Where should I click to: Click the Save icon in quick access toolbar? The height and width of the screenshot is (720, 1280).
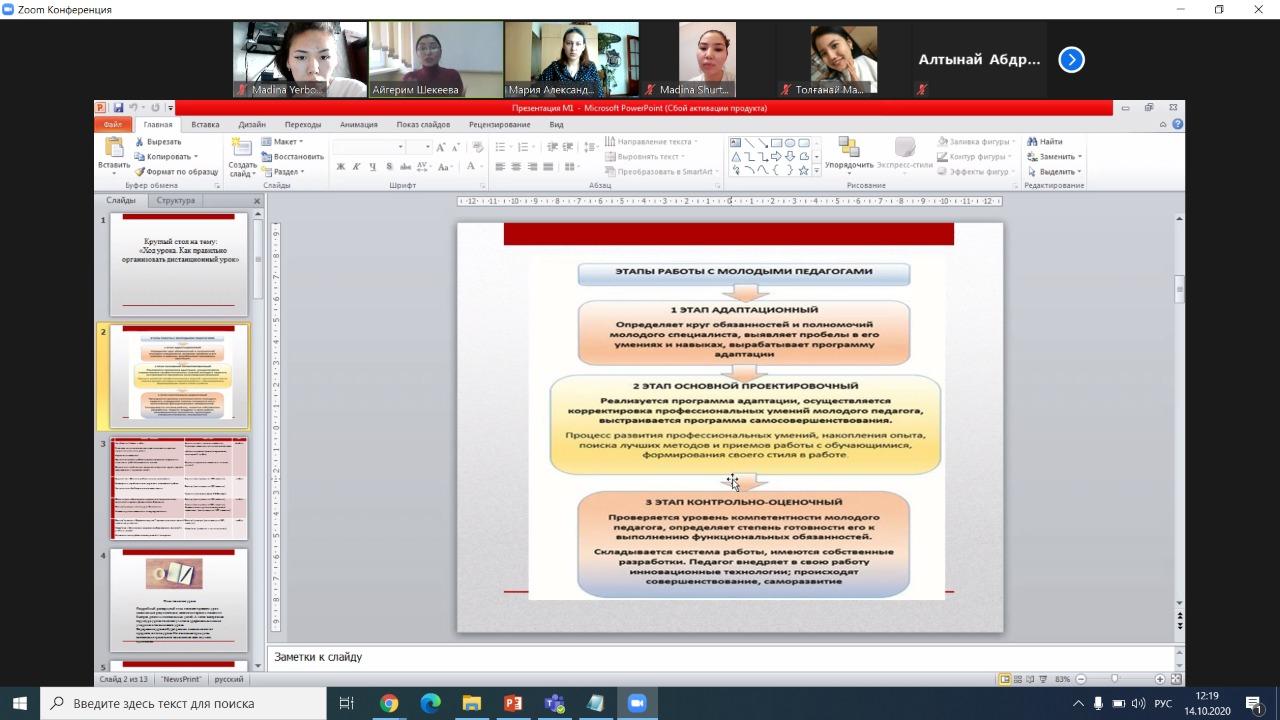pyautogui.click(x=118, y=108)
